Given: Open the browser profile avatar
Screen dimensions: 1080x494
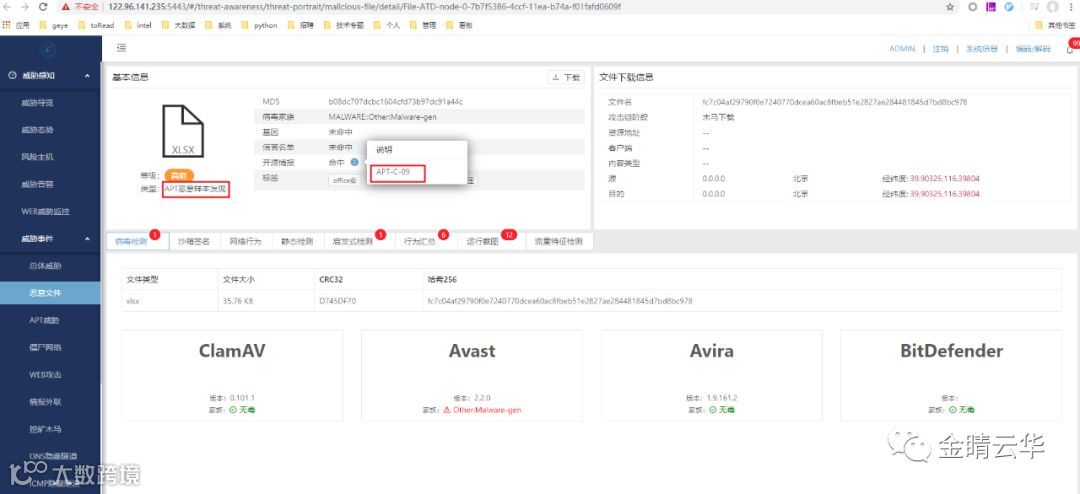Looking at the screenshot, I should tap(1053, 7).
